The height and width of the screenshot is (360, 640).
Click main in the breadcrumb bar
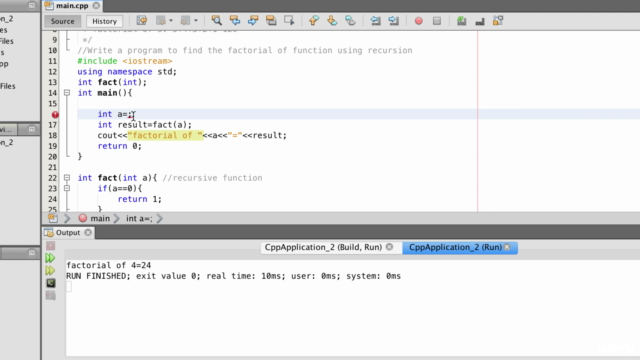pyautogui.click(x=100, y=219)
